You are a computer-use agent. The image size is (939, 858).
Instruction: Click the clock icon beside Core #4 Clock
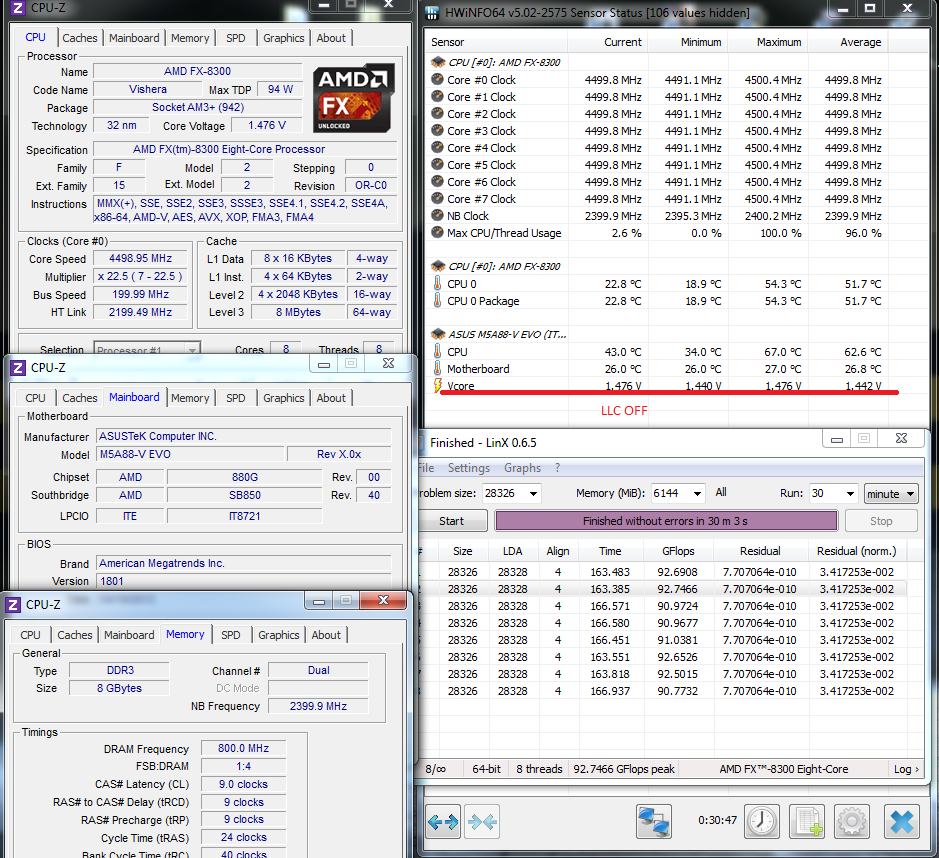pos(438,147)
